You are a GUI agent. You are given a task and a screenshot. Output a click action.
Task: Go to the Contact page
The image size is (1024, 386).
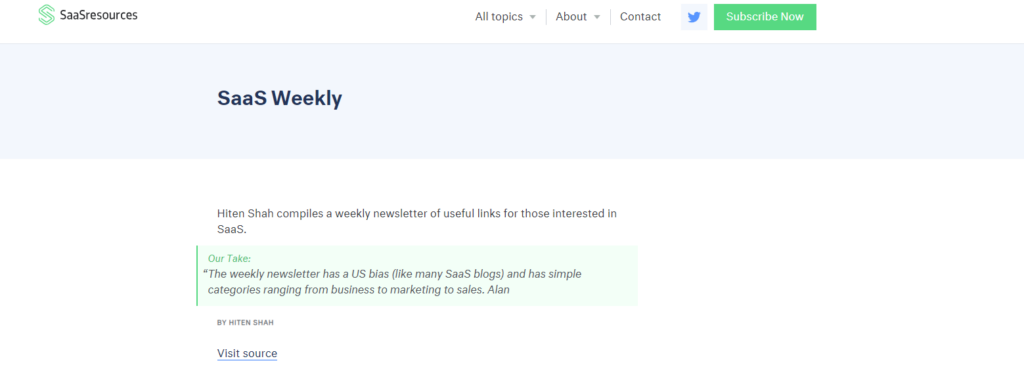click(640, 17)
